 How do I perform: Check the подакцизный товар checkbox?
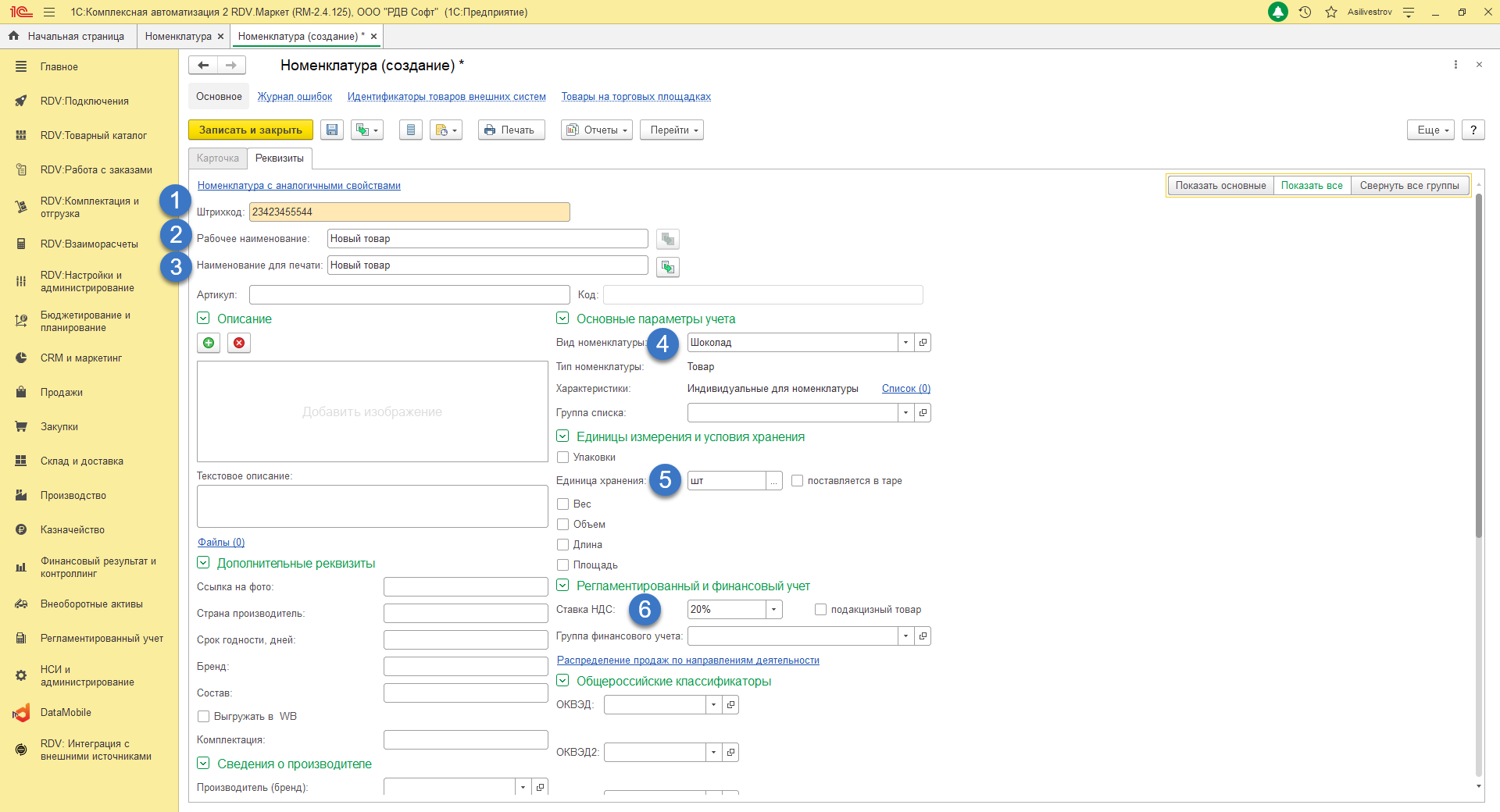(820, 610)
